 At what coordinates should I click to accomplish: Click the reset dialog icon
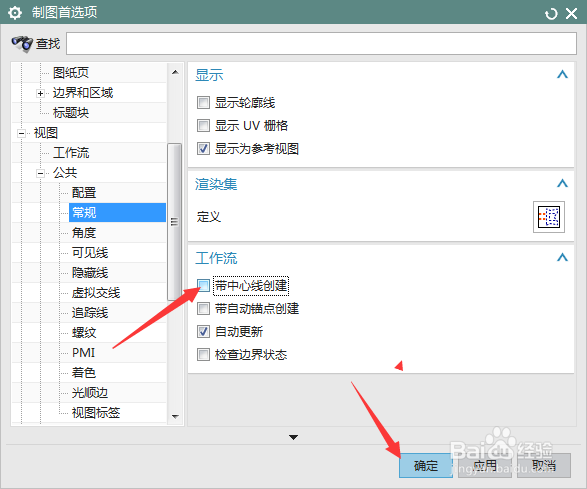tap(551, 14)
